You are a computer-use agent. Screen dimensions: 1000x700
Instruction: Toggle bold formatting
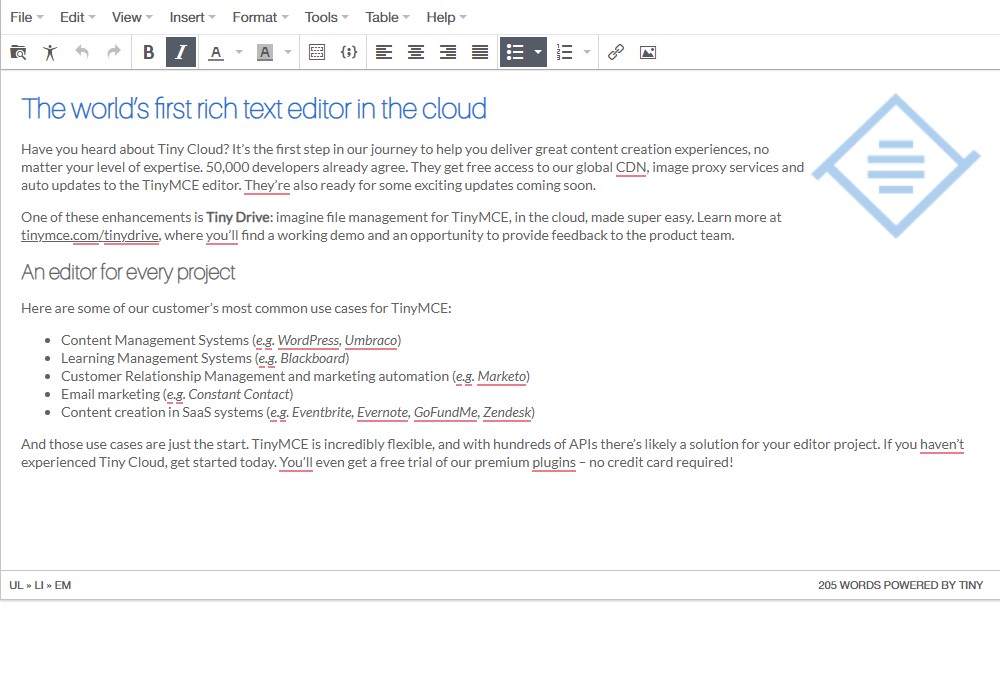coord(149,52)
